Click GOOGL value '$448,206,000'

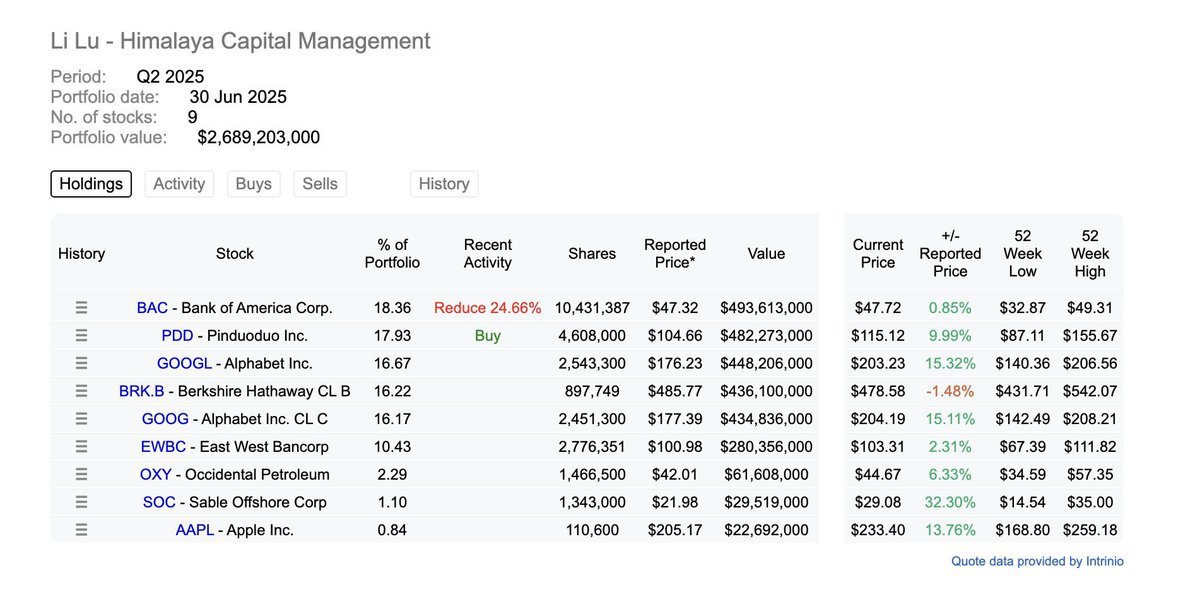766,363
